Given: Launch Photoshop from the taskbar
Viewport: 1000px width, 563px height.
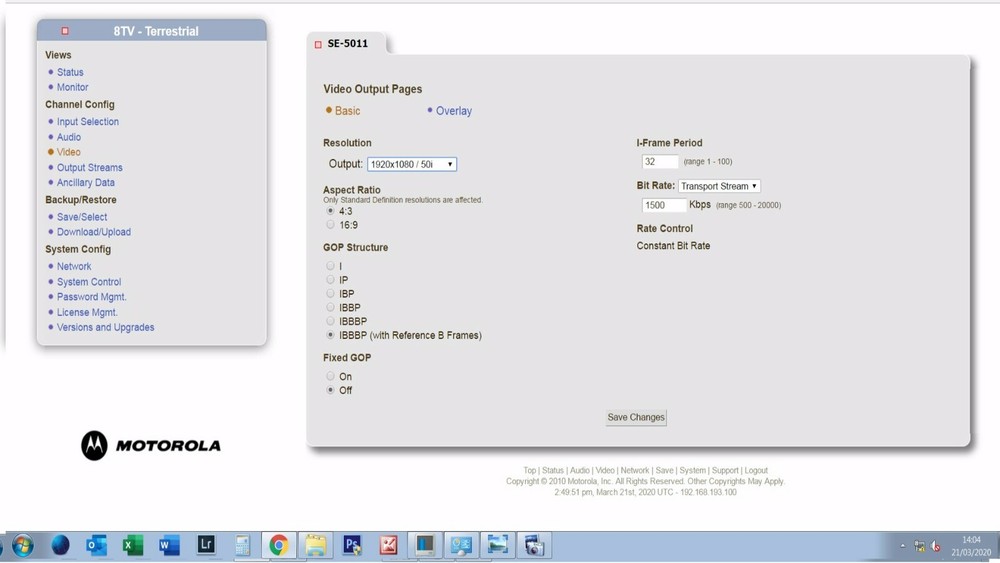Looking at the screenshot, I should point(352,545).
